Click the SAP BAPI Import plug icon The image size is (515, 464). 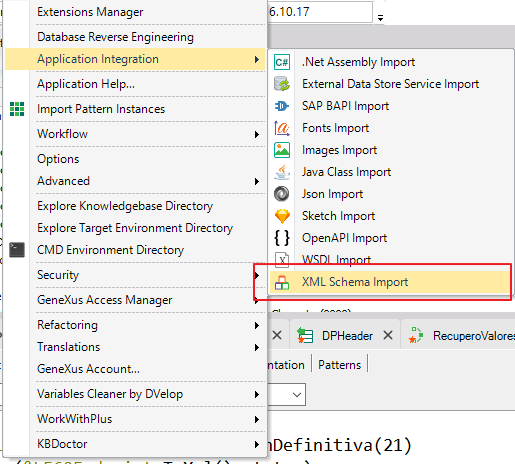coord(282,106)
